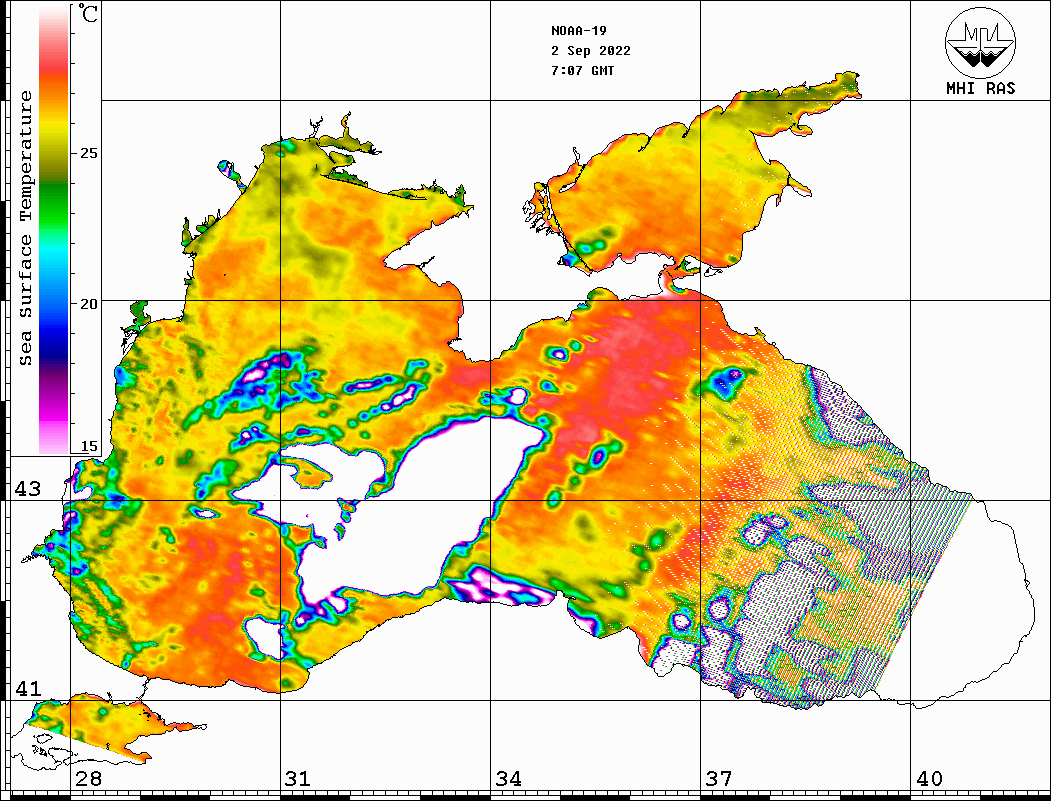1051x801 pixels.
Task: Click the '°C' unit label
Action: coord(87,14)
